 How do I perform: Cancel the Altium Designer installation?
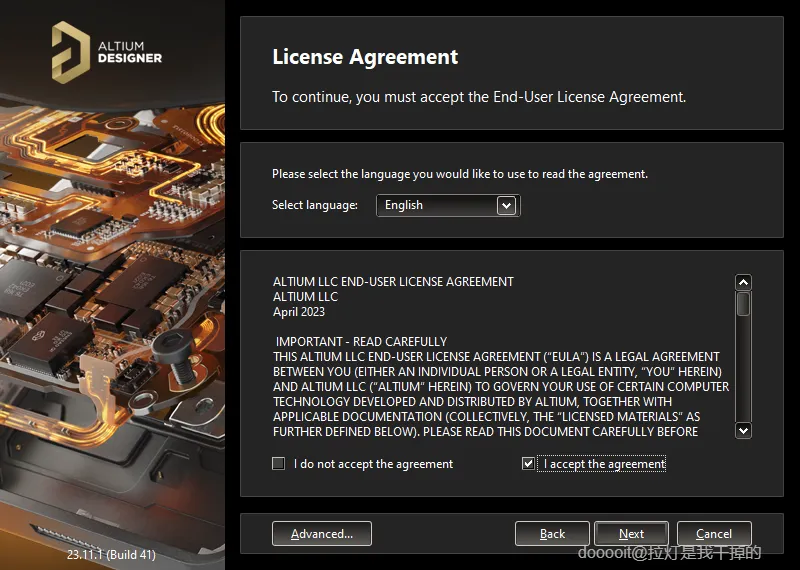pyautogui.click(x=714, y=534)
